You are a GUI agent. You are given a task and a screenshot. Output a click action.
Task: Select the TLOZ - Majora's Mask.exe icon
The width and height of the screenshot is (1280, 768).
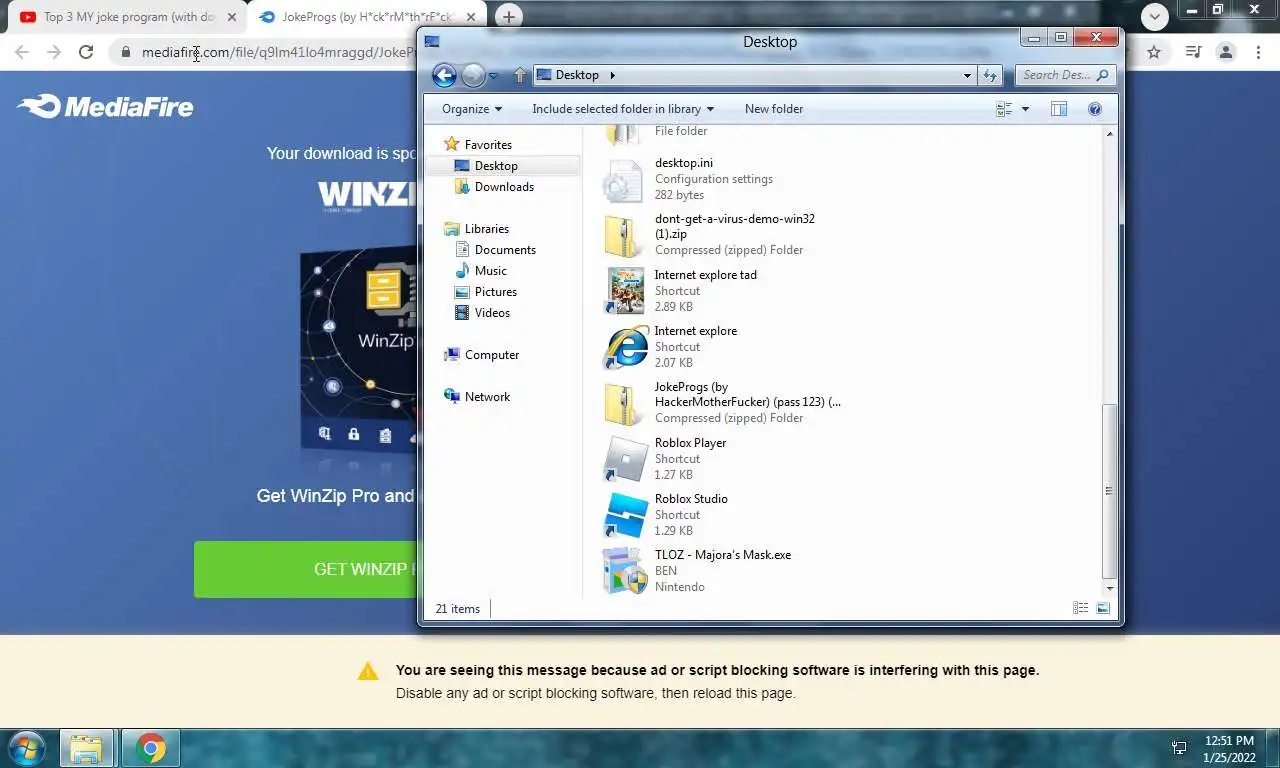click(626, 571)
